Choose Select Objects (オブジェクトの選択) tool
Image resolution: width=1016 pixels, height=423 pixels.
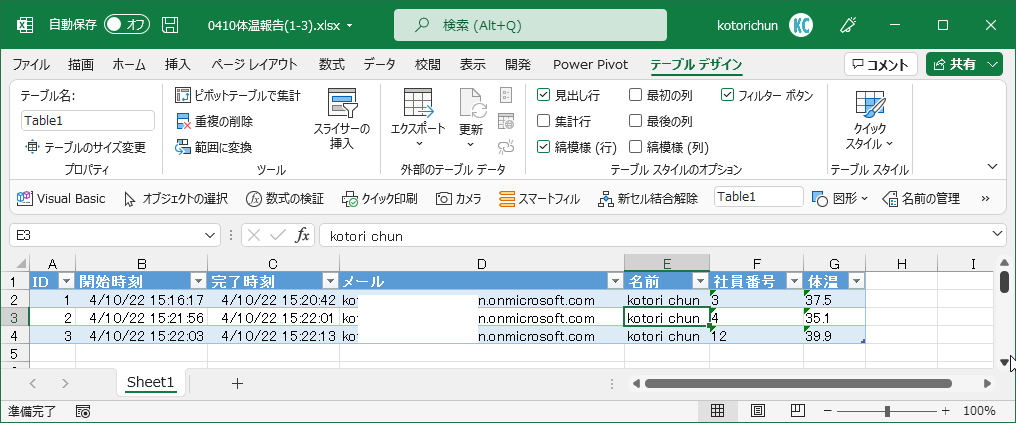[176, 198]
